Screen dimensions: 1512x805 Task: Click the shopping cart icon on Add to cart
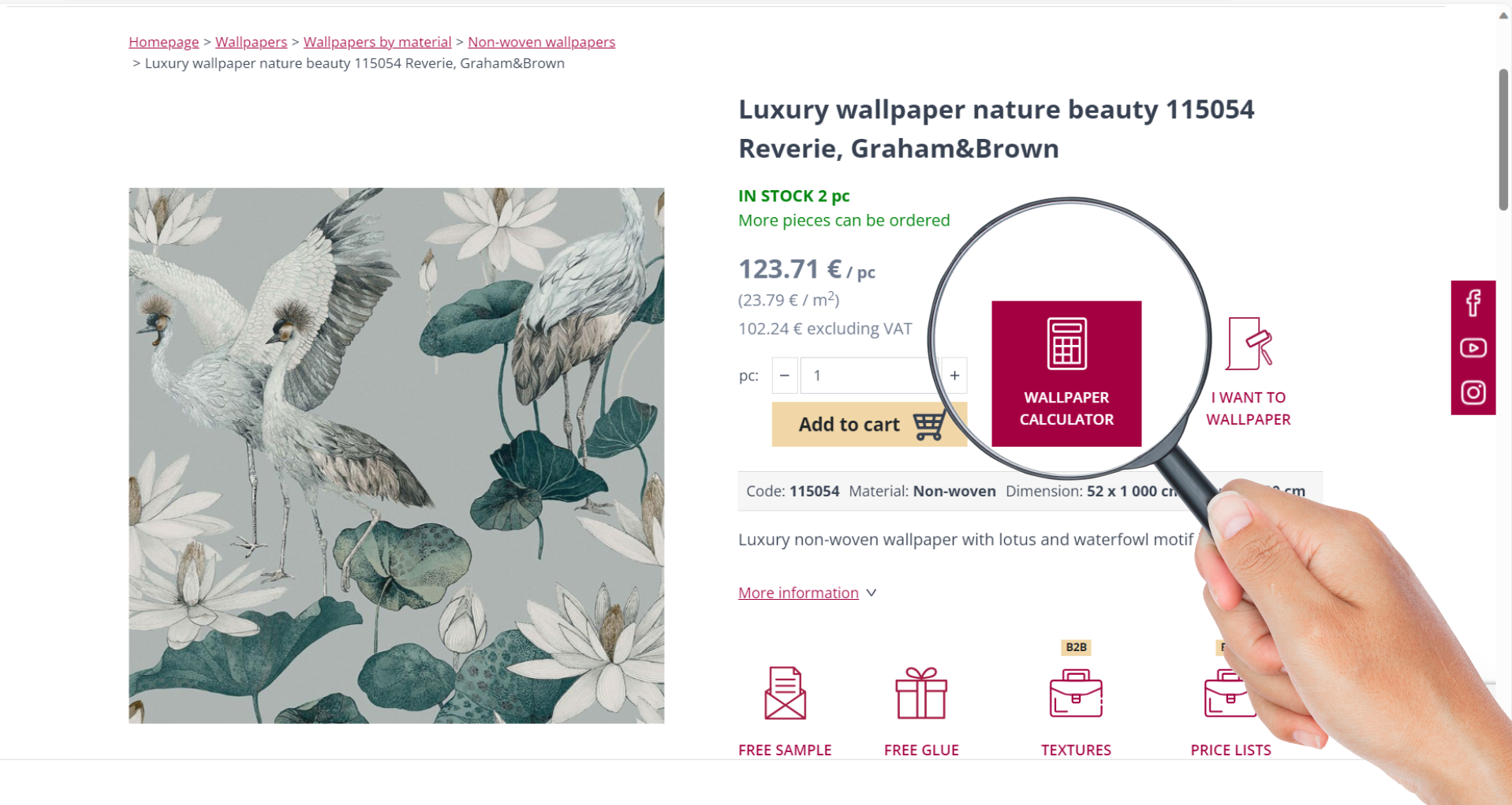click(x=929, y=425)
